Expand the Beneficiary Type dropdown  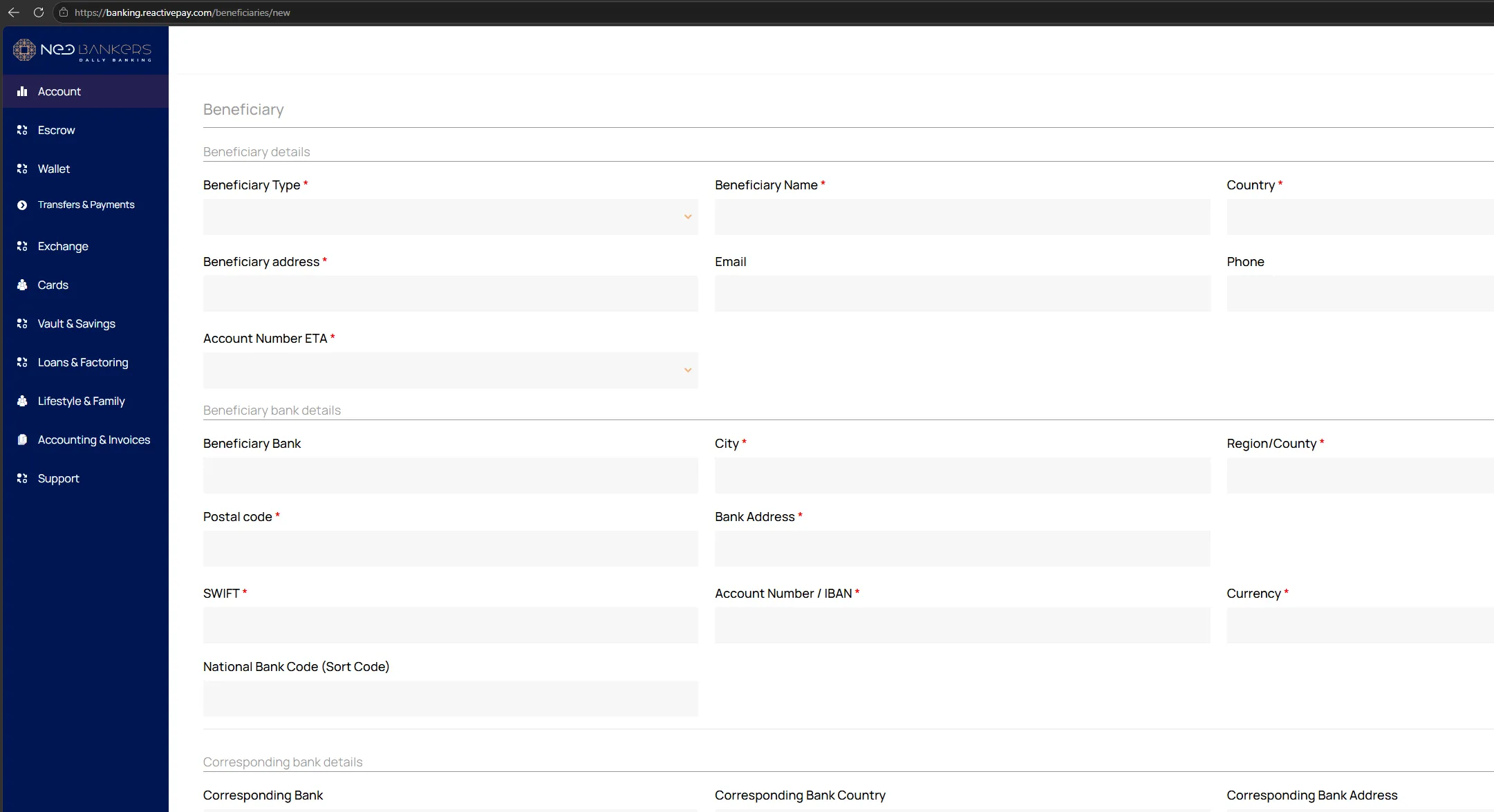point(450,217)
